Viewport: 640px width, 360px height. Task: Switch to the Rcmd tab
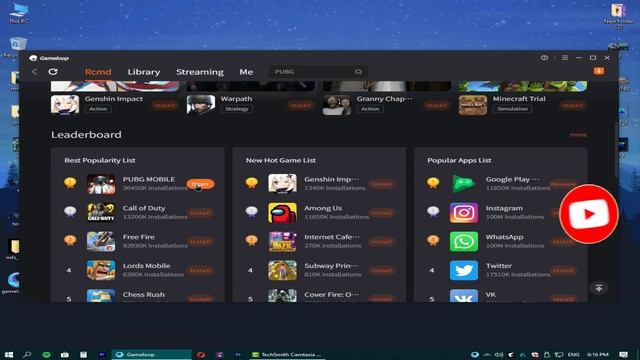[98, 72]
